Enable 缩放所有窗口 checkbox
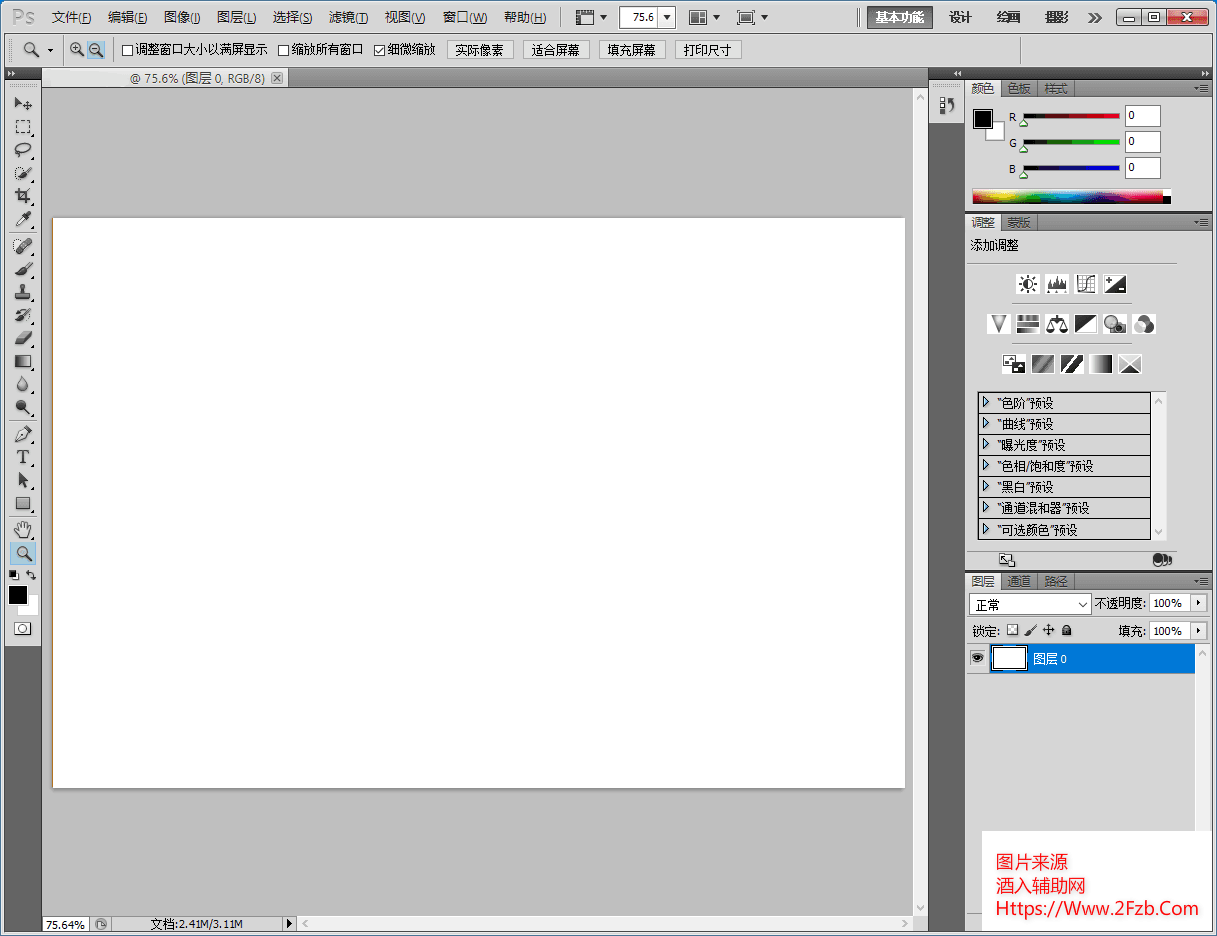Image resolution: width=1217 pixels, height=936 pixels. pos(283,50)
